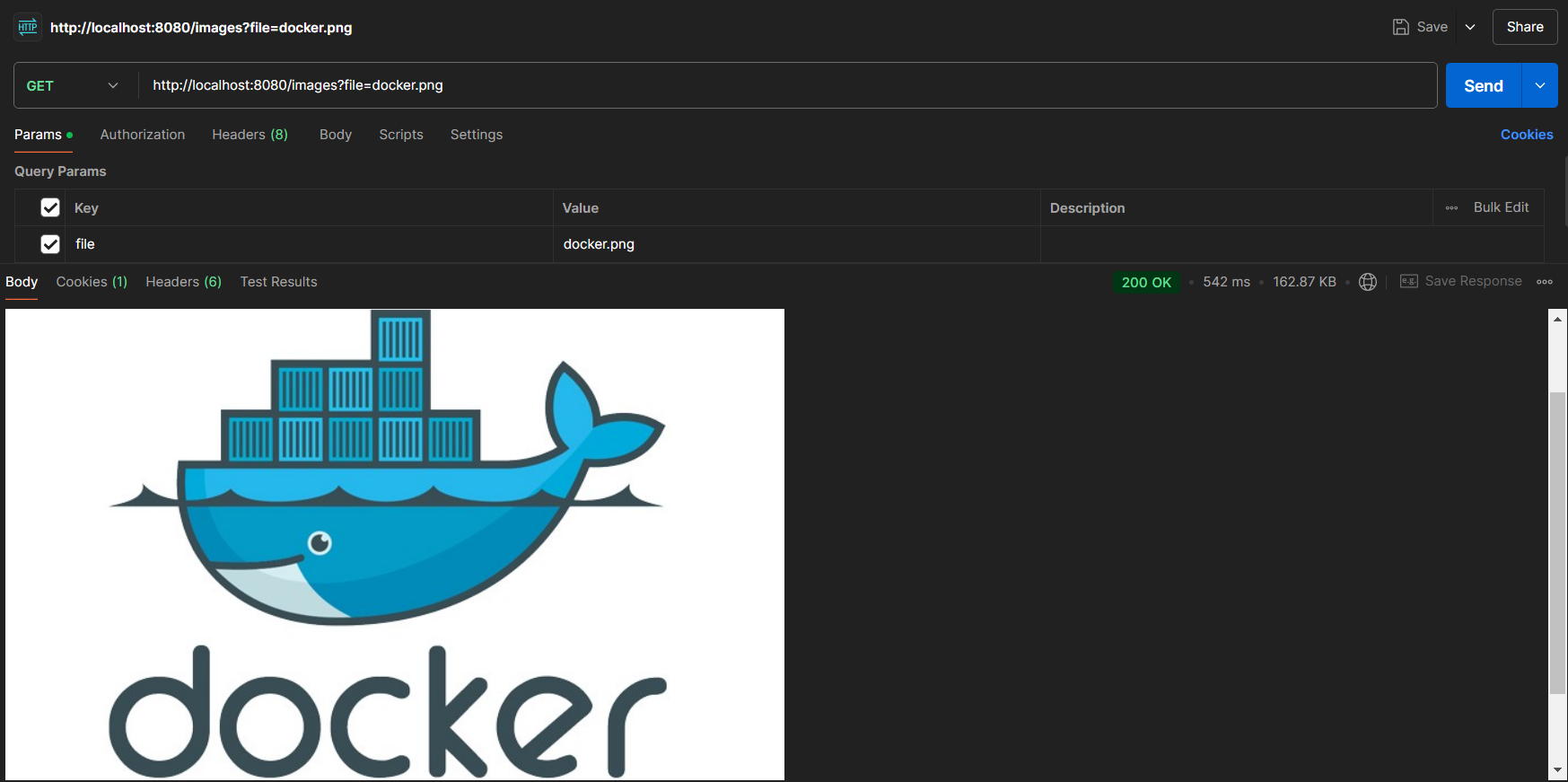The width and height of the screenshot is (1568, 782).
Task: Click the request URL input field
Action: tap(787, 85)
